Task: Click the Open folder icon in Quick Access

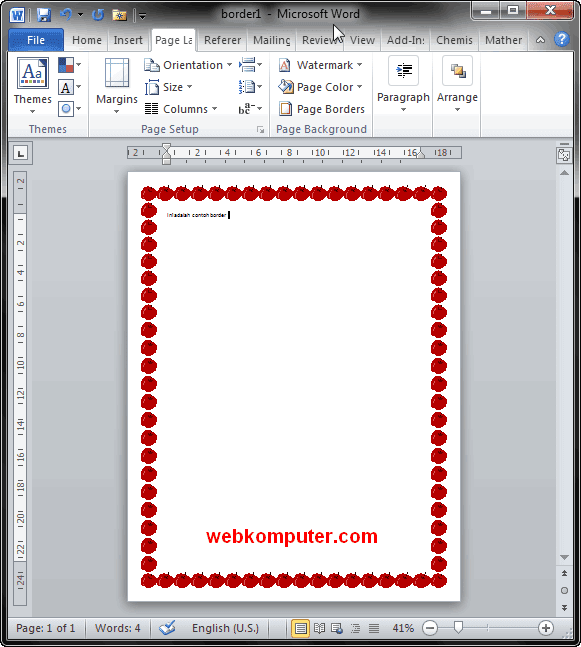Action: point(120,15)
